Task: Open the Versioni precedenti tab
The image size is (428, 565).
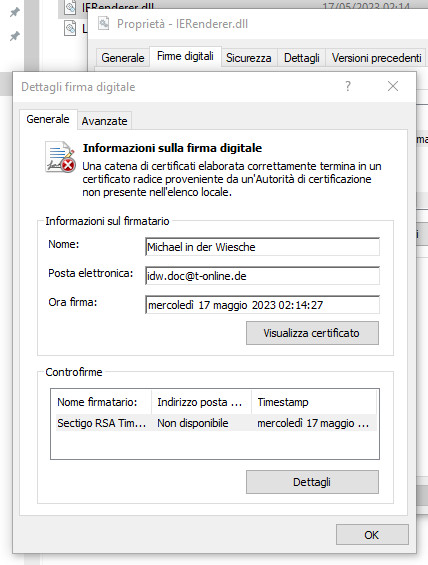Action: point(376,58)
